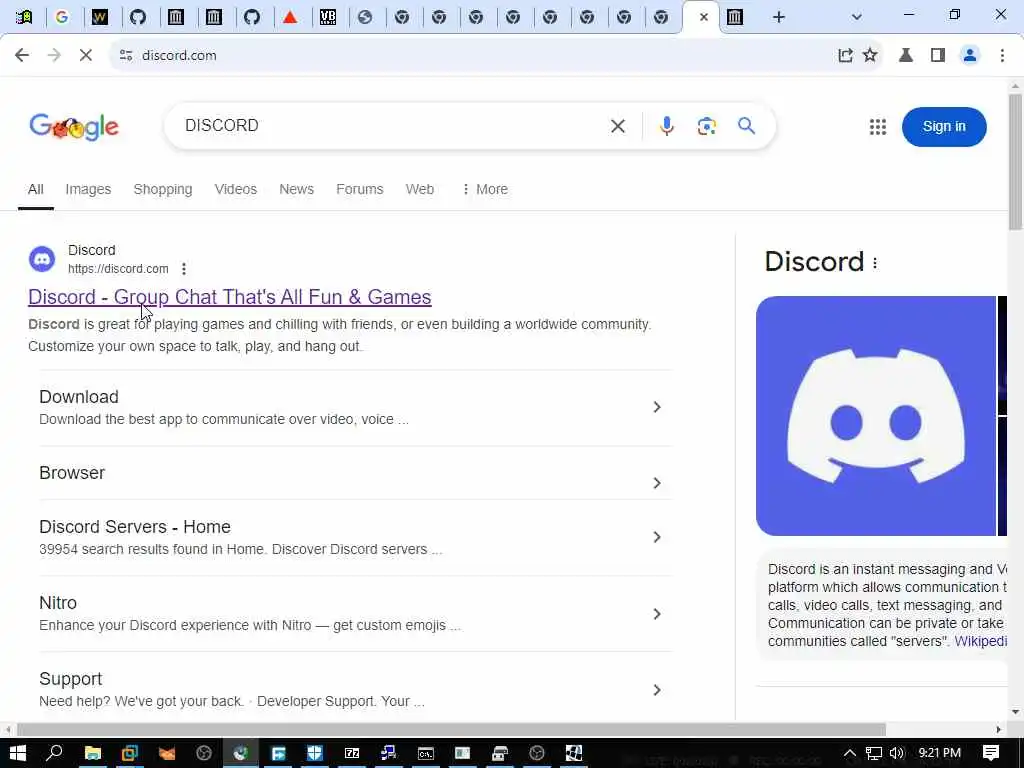
Task: Select the Forums search tab
Action: coord(360,189)
